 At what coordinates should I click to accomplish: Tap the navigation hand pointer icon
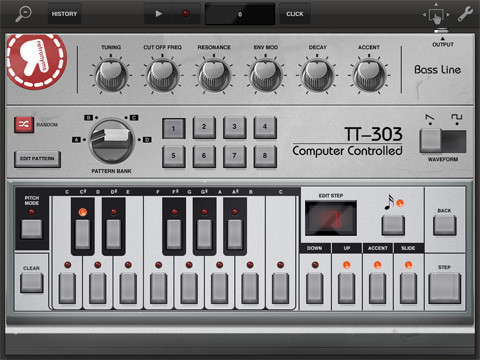436,15
